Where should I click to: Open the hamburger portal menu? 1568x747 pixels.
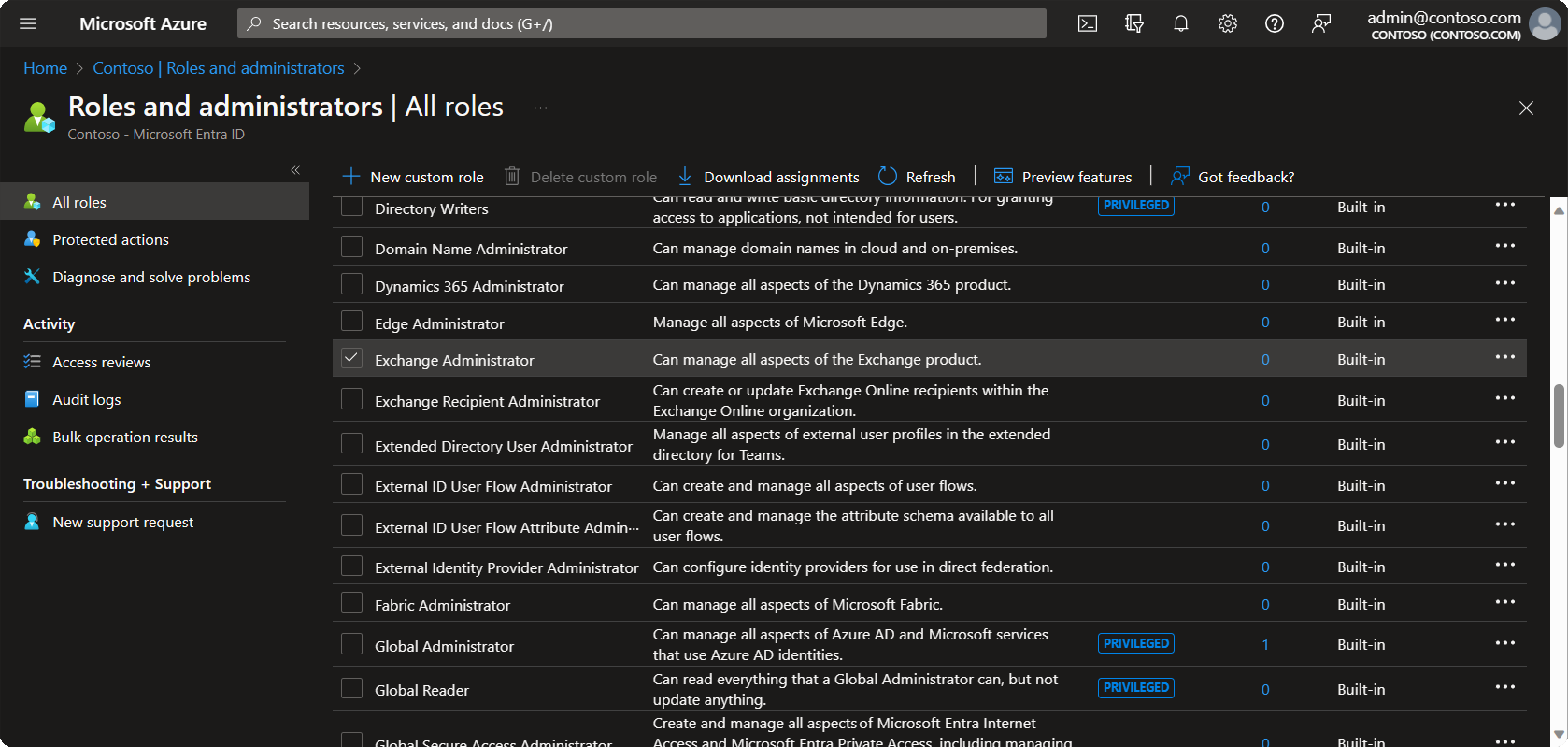[28, 23]
